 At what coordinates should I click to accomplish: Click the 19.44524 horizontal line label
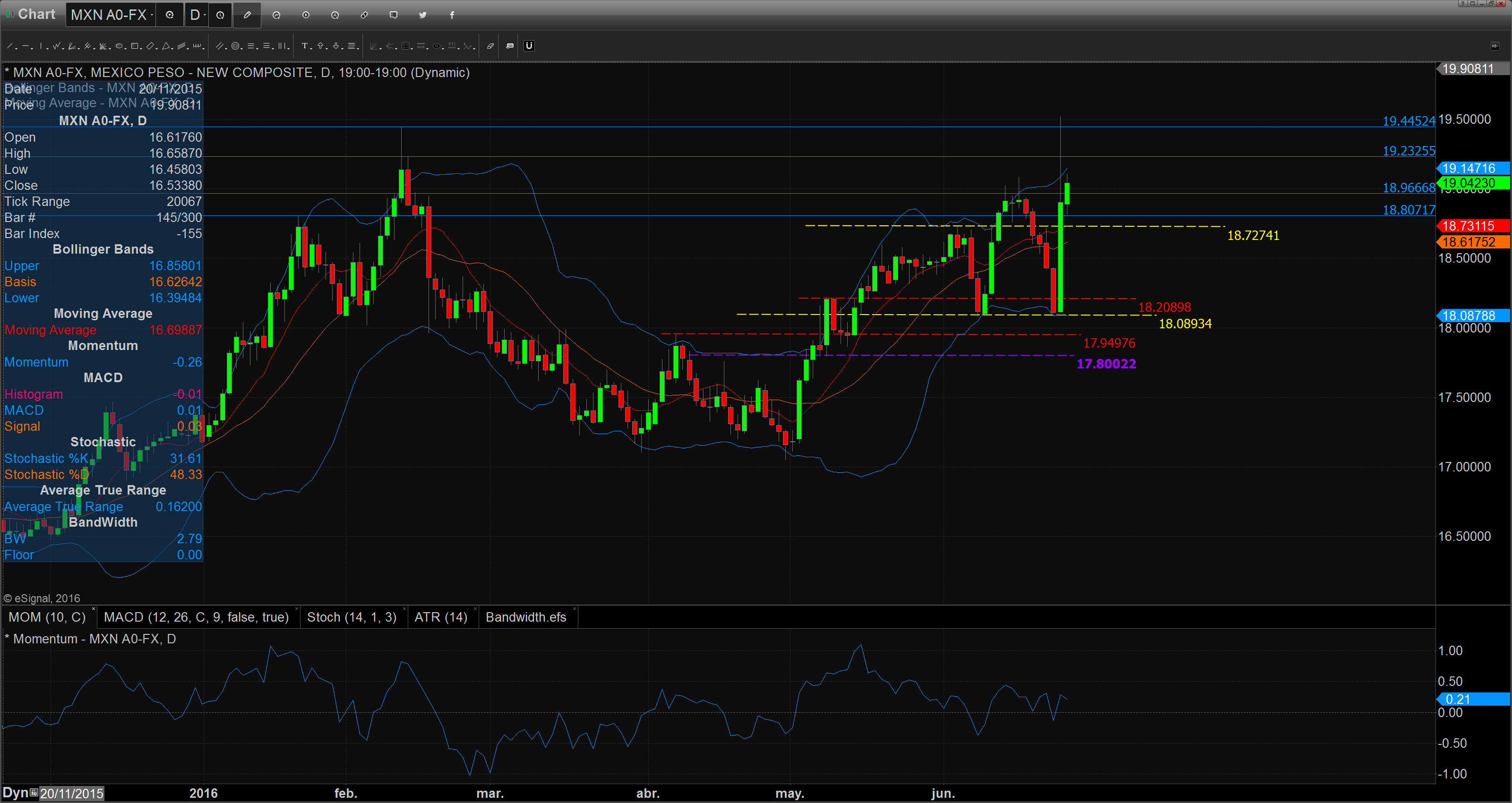point(1409,121)
